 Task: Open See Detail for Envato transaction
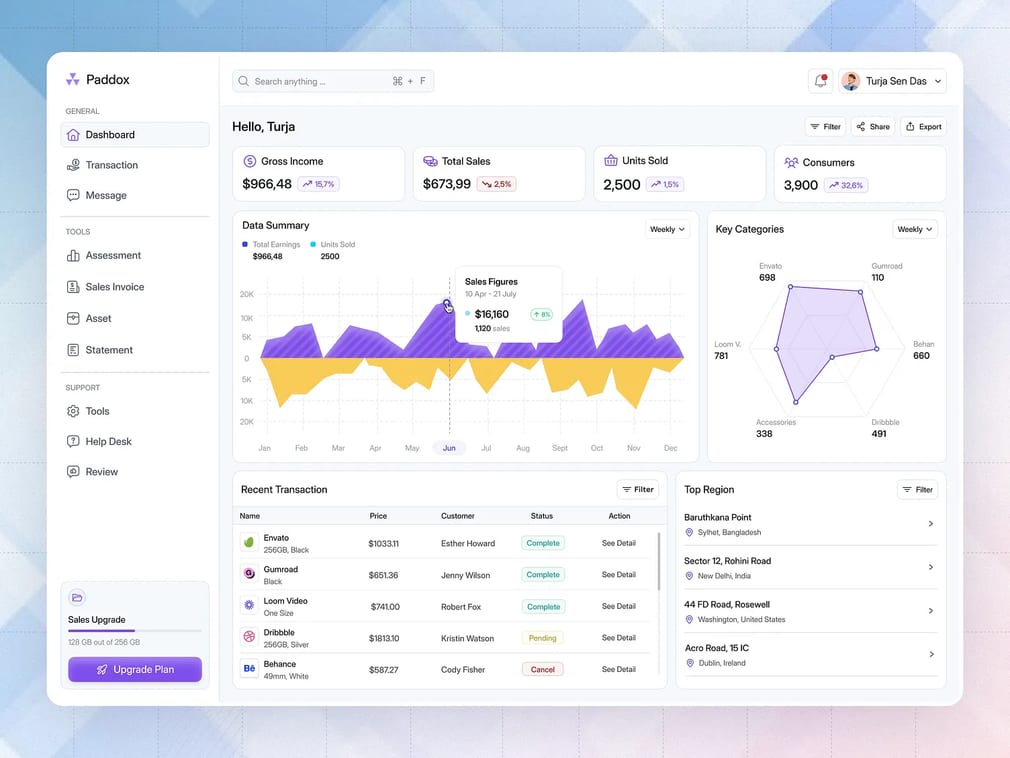pyautogui.click(x=618, y=543)
